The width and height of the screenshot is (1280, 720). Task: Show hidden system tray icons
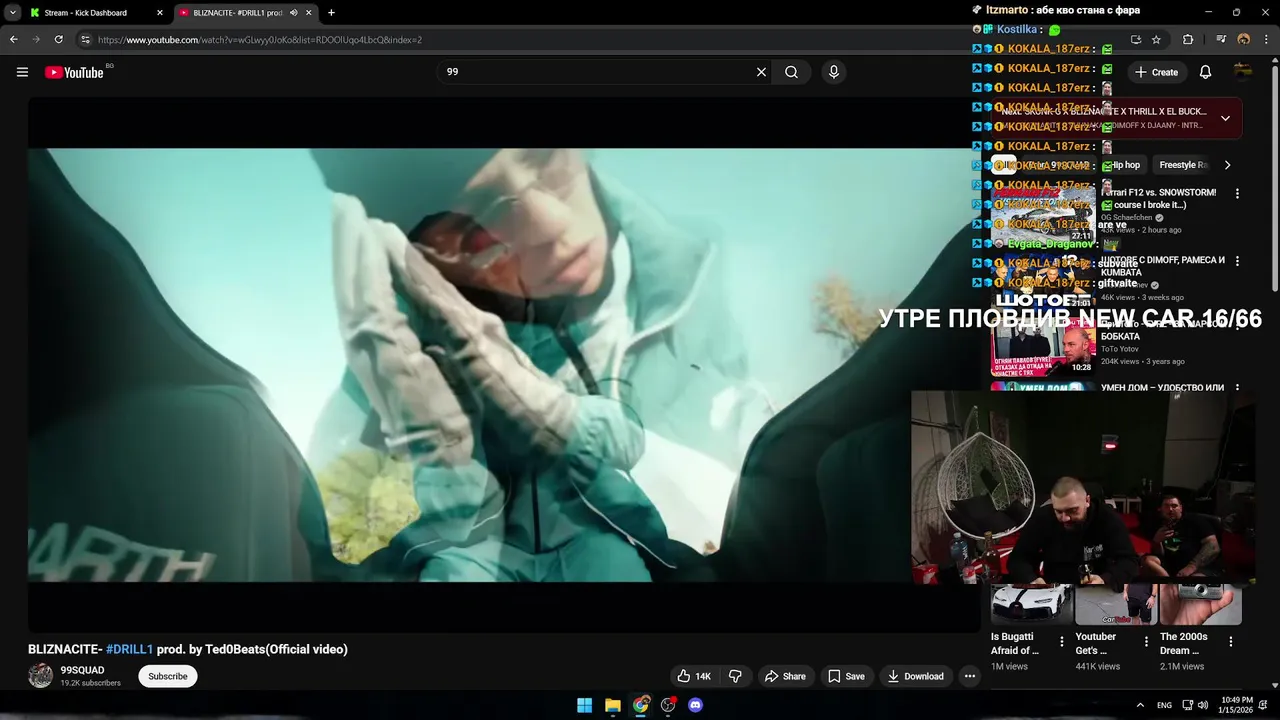click(1140, 705)
